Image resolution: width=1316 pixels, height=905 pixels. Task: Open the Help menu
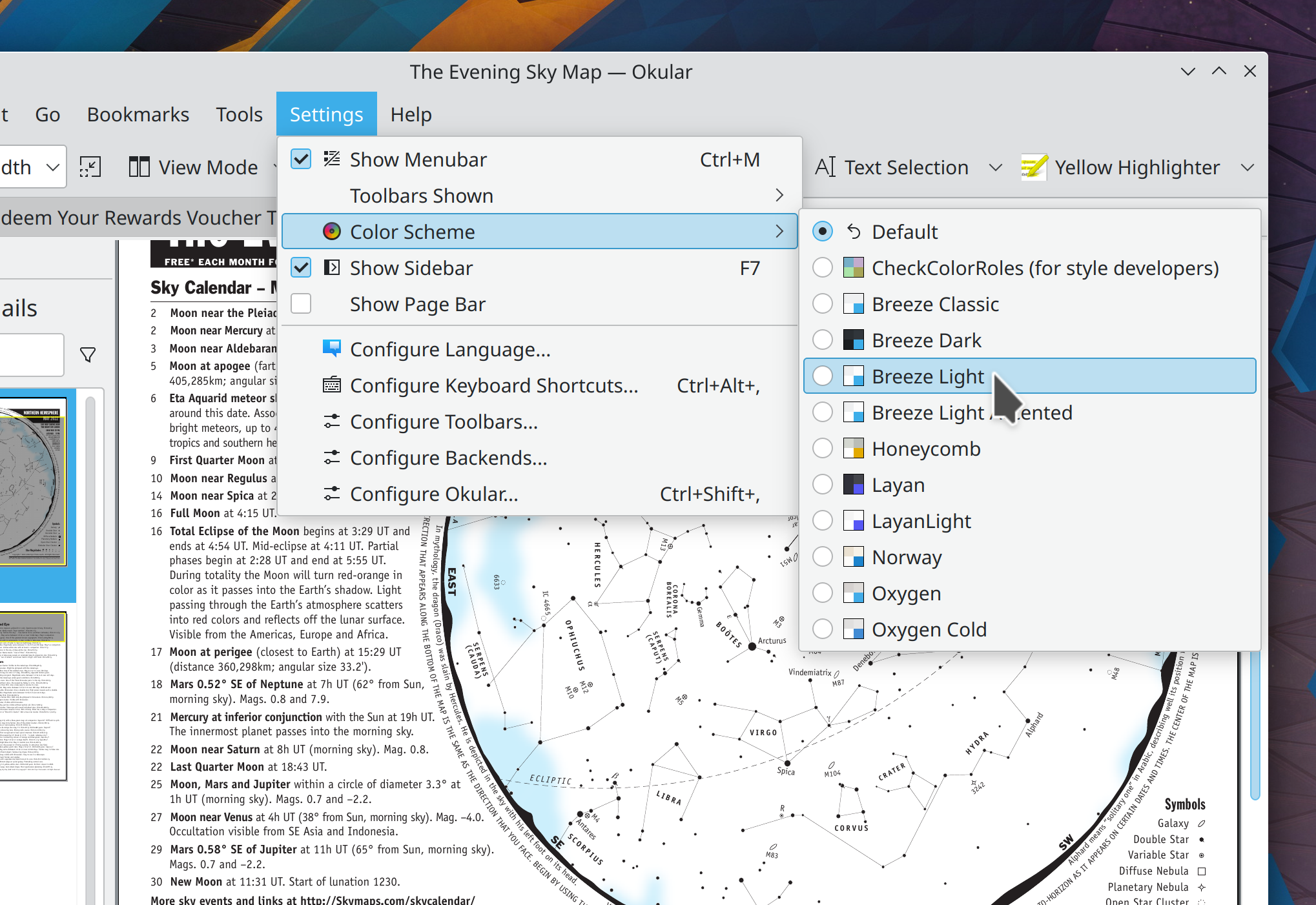pos(411,114)
